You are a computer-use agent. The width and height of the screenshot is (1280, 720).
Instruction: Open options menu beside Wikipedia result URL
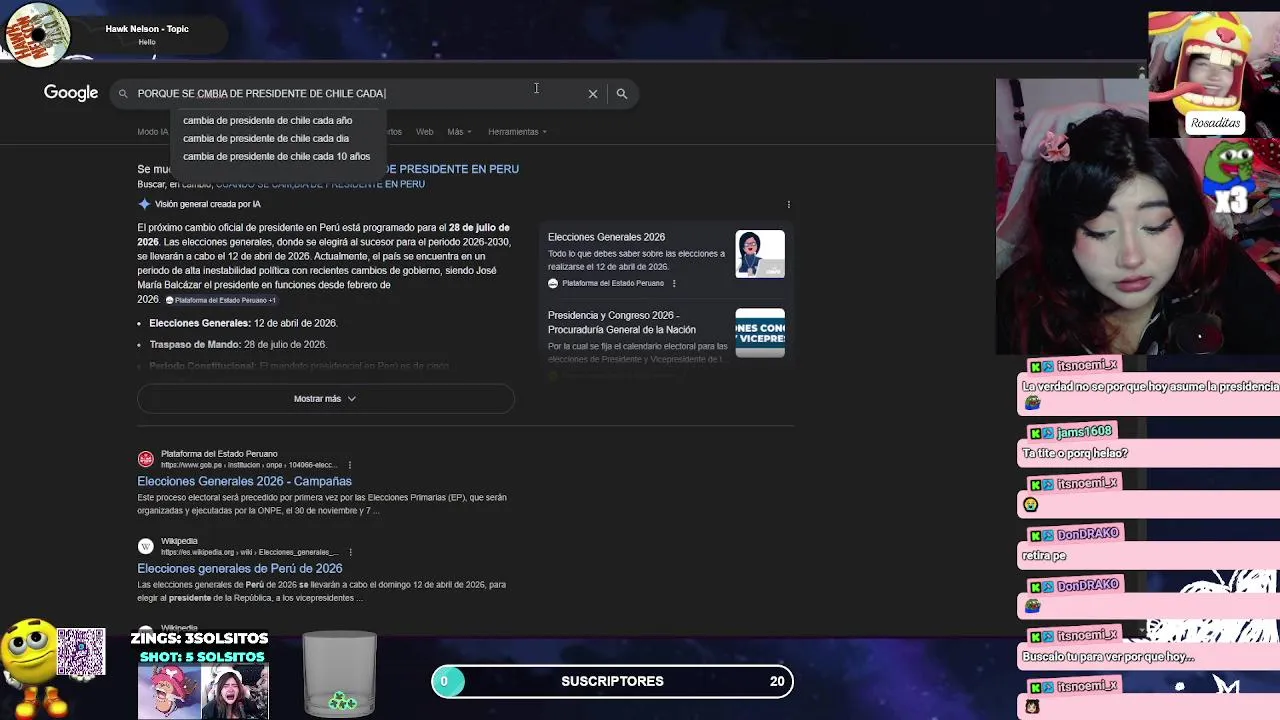coord(349,552)
